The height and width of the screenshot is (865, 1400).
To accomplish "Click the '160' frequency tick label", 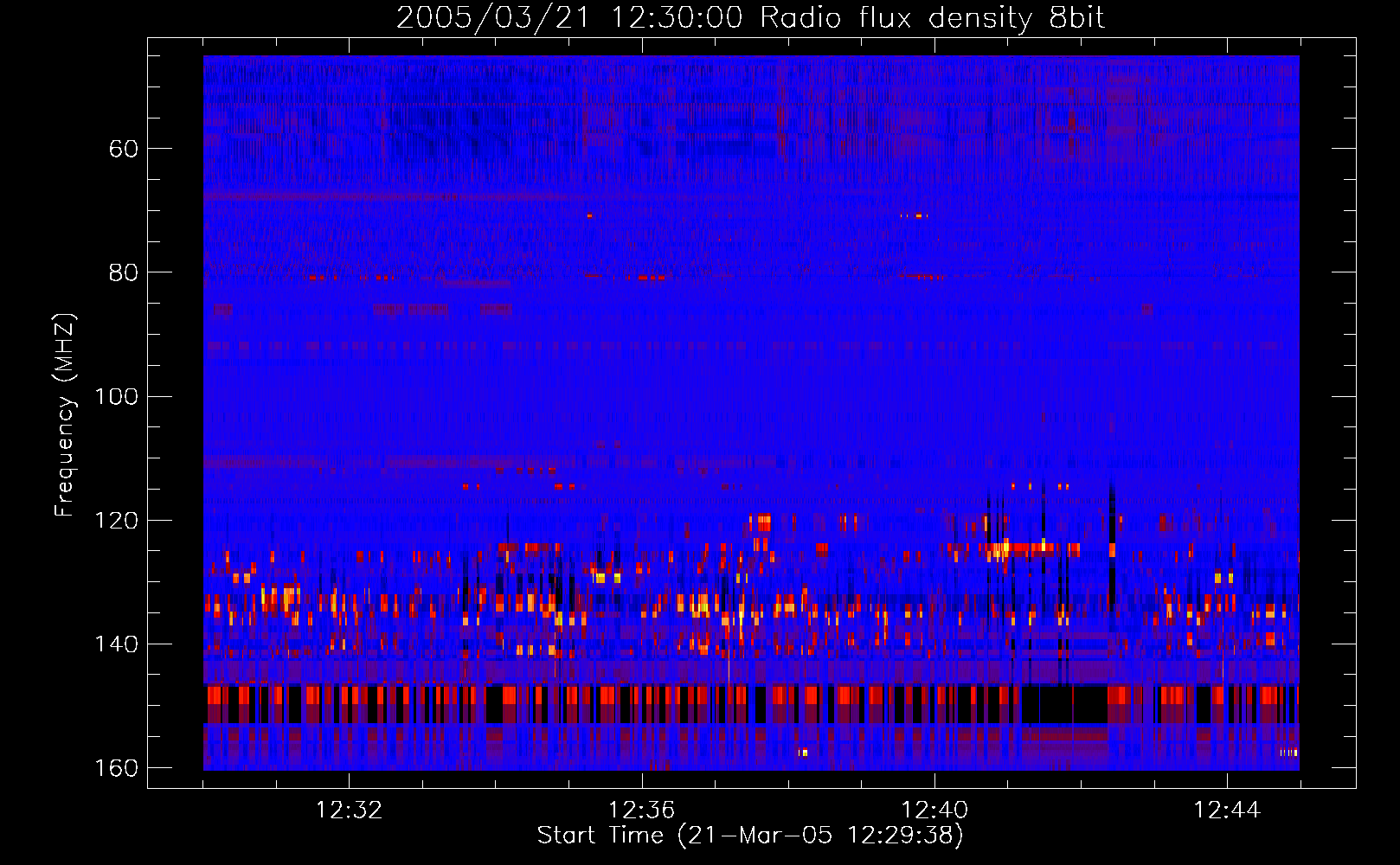I will coord(116,768).
